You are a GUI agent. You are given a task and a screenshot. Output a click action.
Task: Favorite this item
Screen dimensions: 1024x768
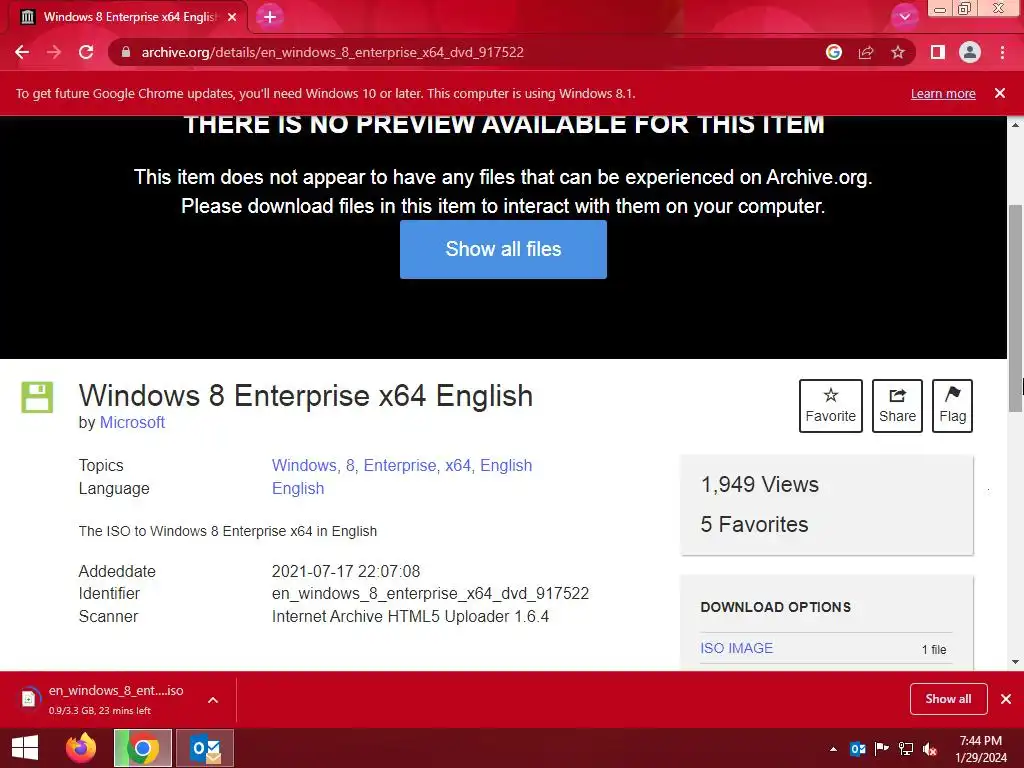[830, 406]
